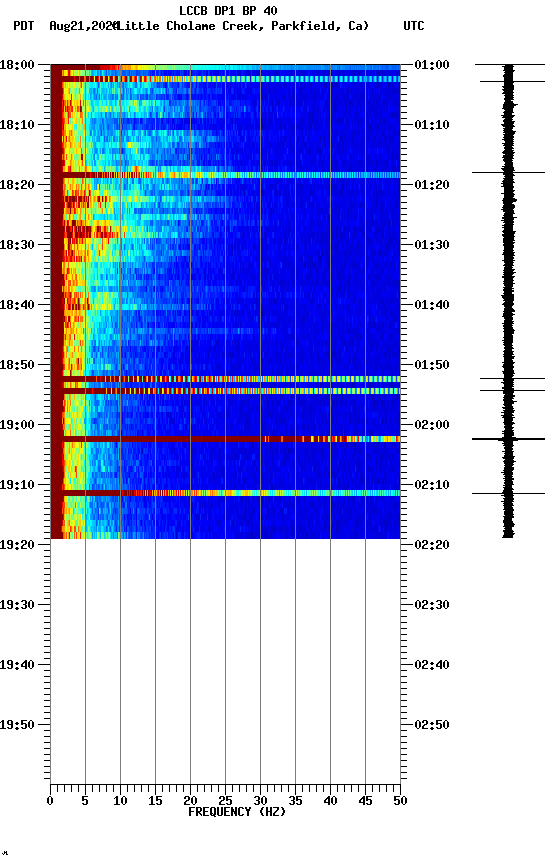
Task: Click the '19:20' PDT time label
Action: (x=17, y=545)
